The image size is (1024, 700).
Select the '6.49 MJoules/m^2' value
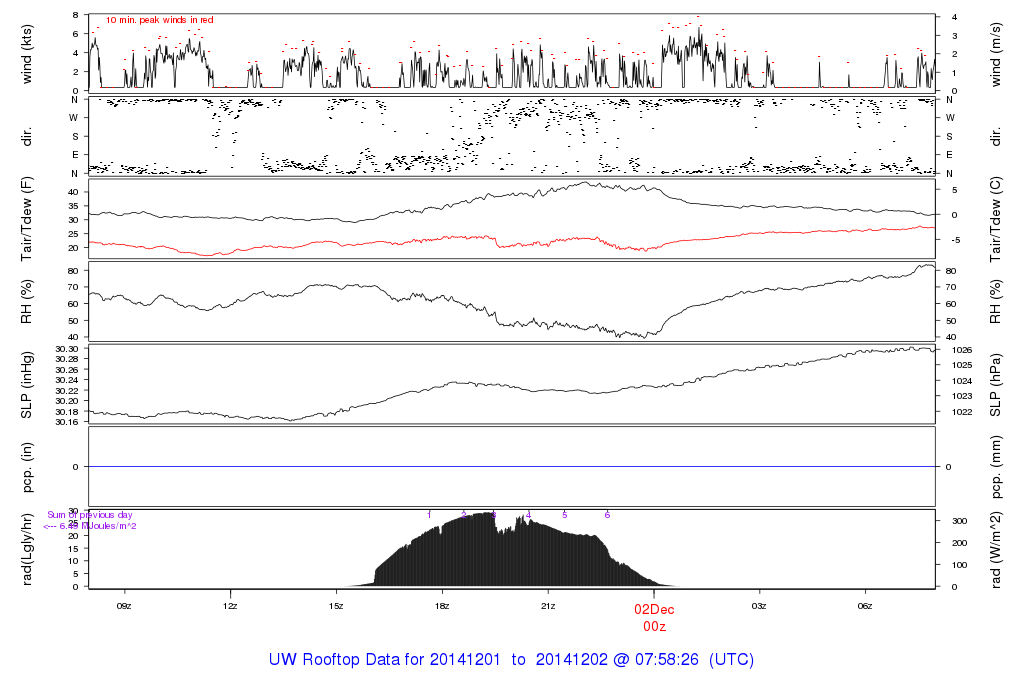[x=98, y=526]
